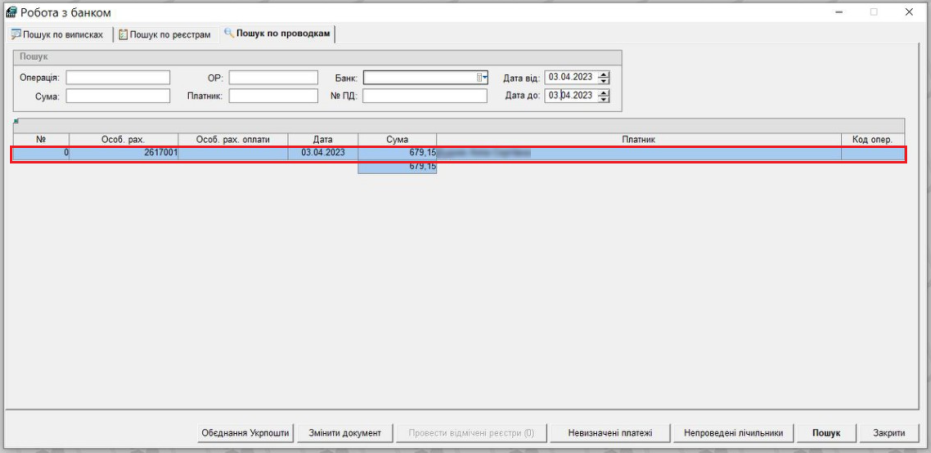
Task: Open Непроведені лічильники
Action: point(734,433)
